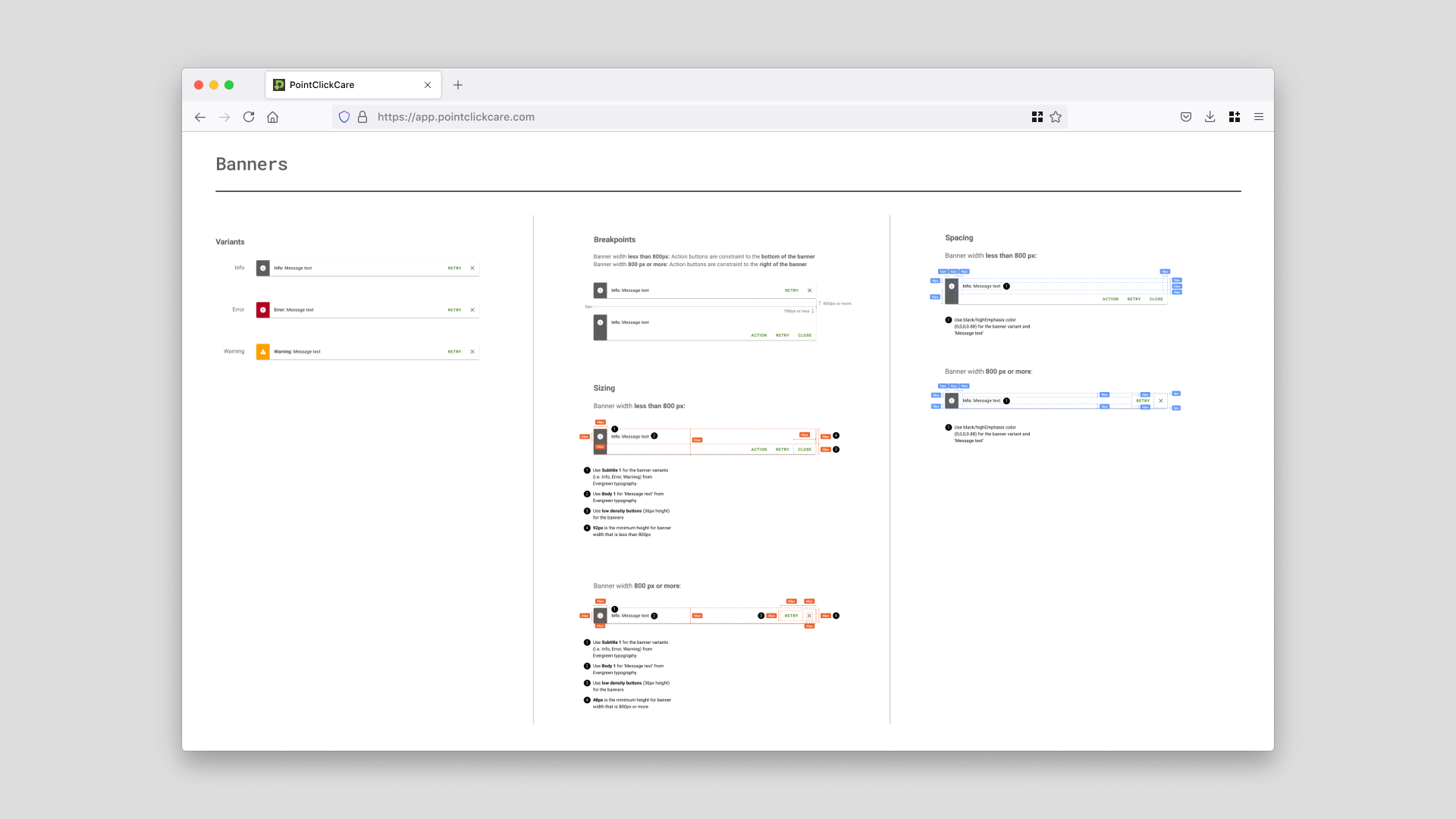
Task: Close the PointClickCare tab
Action: click(x=428, y=85)
